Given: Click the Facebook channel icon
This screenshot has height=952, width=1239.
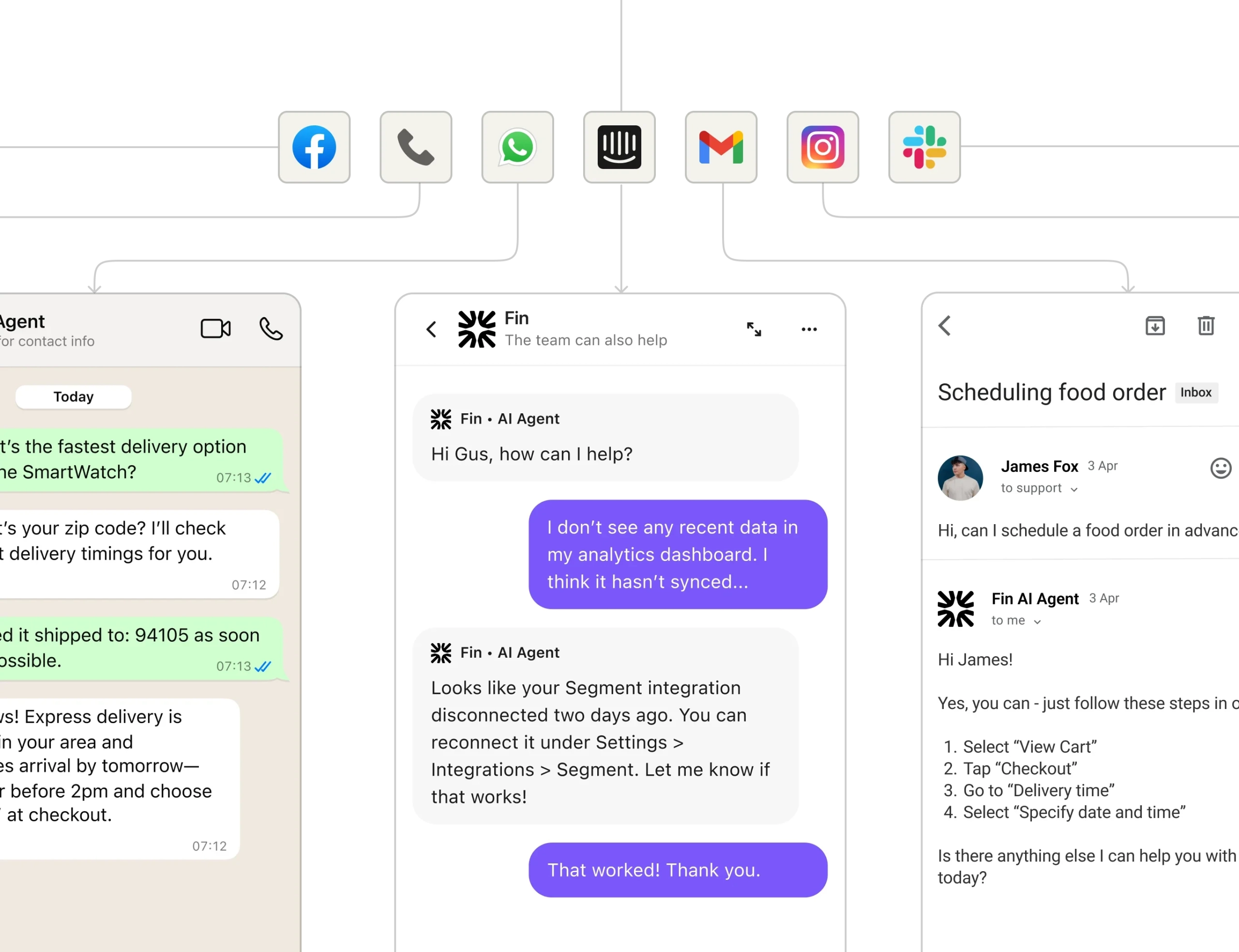Looking at the screenshot, I should (314, 147).
